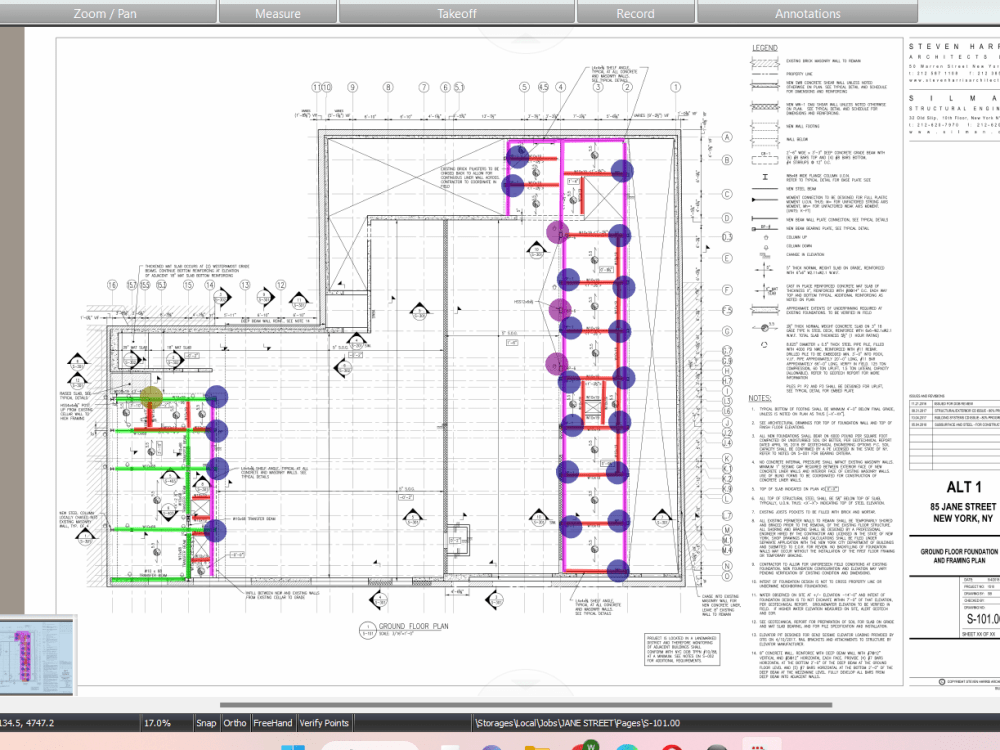Screen dimensions: 1000x750
Task: Click the NEW YORK, NY label
Action: (963, 518)
